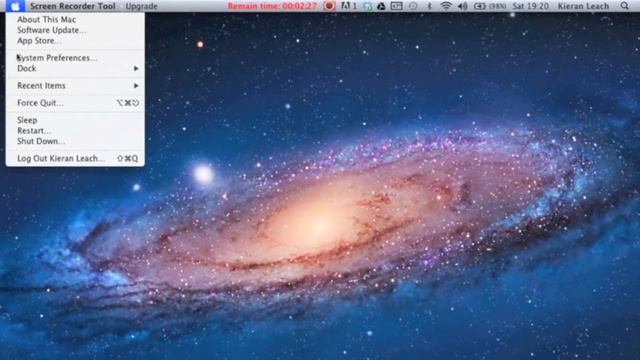640x360 pixels.
Task: Click the Remain time countdown text
Action: click(272, 6)
